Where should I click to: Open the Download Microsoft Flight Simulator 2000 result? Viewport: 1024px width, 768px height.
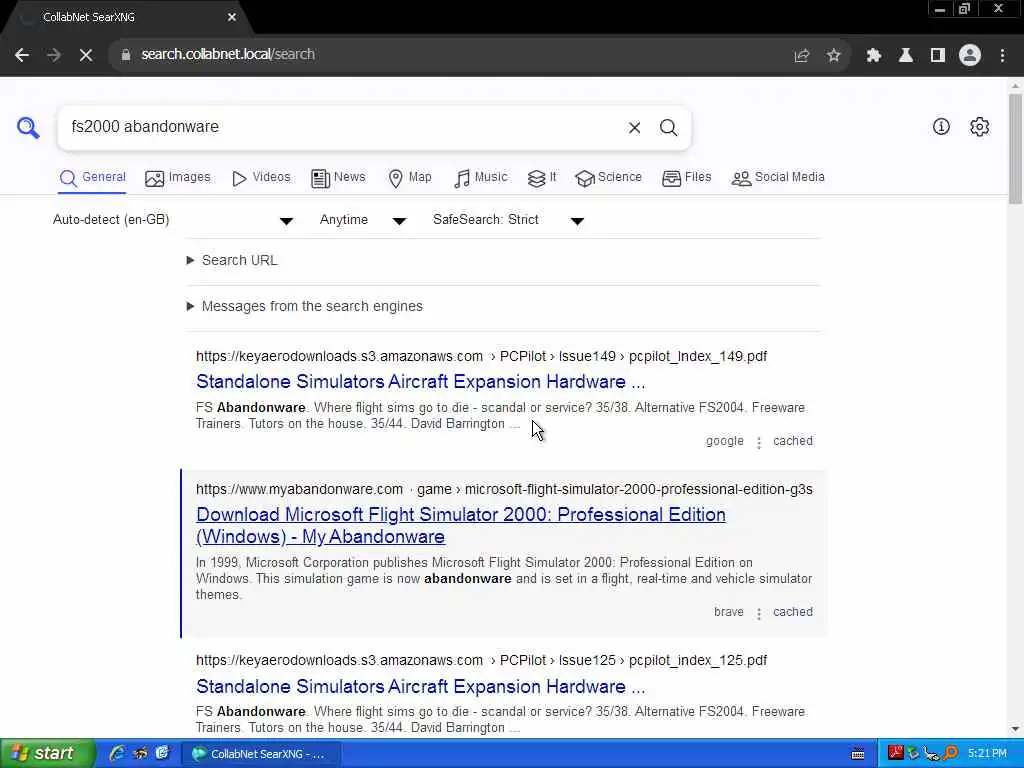coord(460,526)
